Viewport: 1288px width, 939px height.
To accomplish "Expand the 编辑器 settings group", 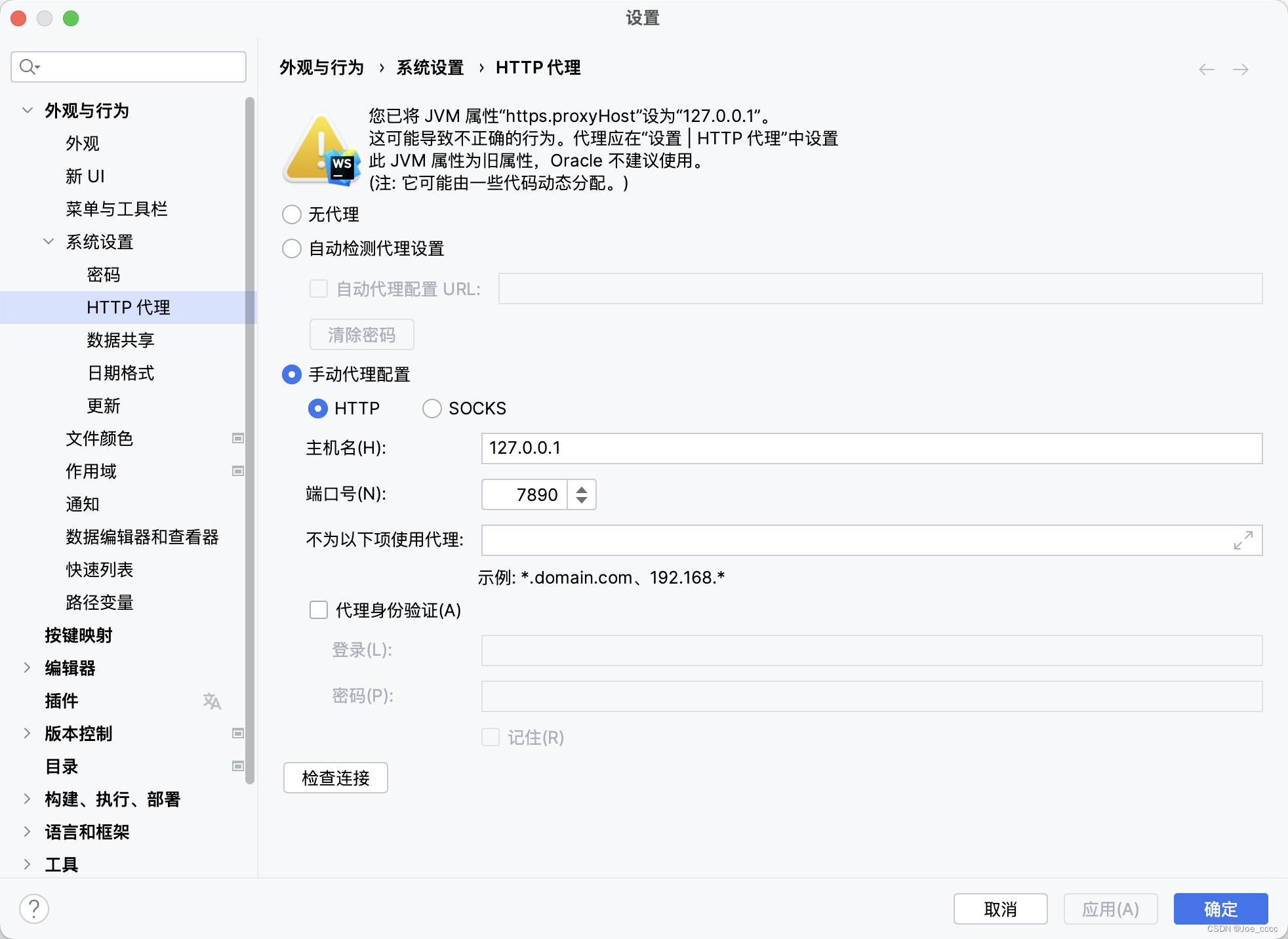I will coord(27,668).
